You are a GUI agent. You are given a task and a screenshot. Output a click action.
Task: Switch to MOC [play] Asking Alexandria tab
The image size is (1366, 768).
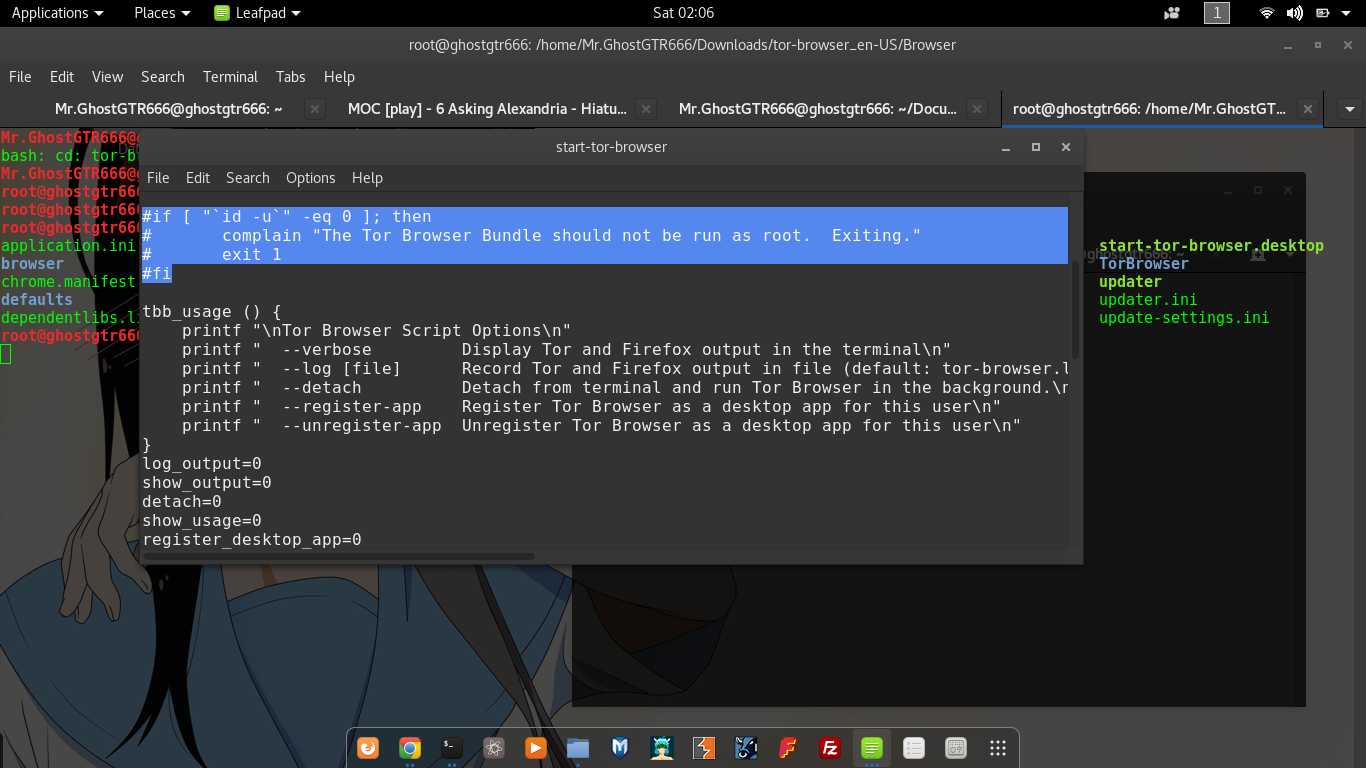(488, 109)
